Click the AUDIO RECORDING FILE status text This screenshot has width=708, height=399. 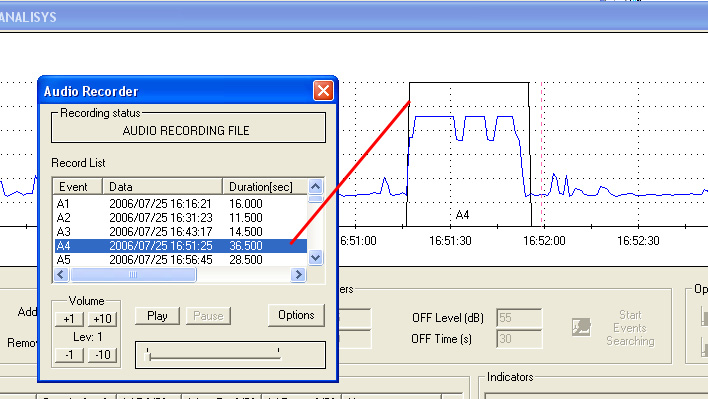coord(186,131)
